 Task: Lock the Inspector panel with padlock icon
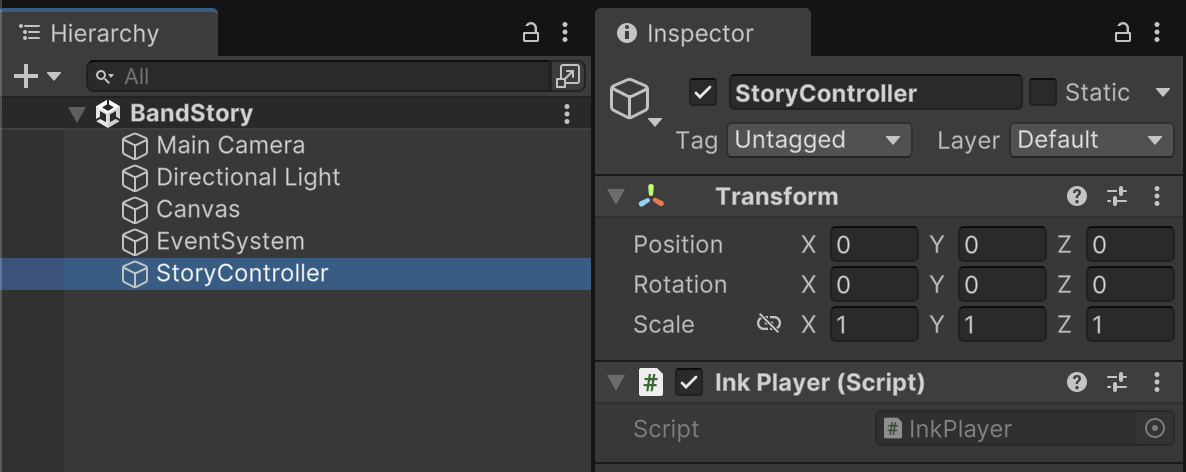point(1123,33)
